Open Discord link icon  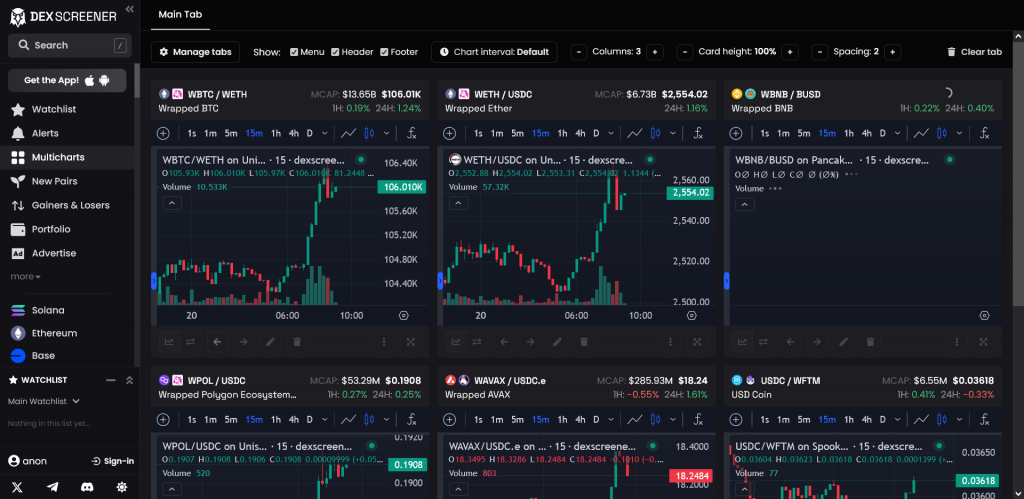pyautogui.click(x=87, y=487)
